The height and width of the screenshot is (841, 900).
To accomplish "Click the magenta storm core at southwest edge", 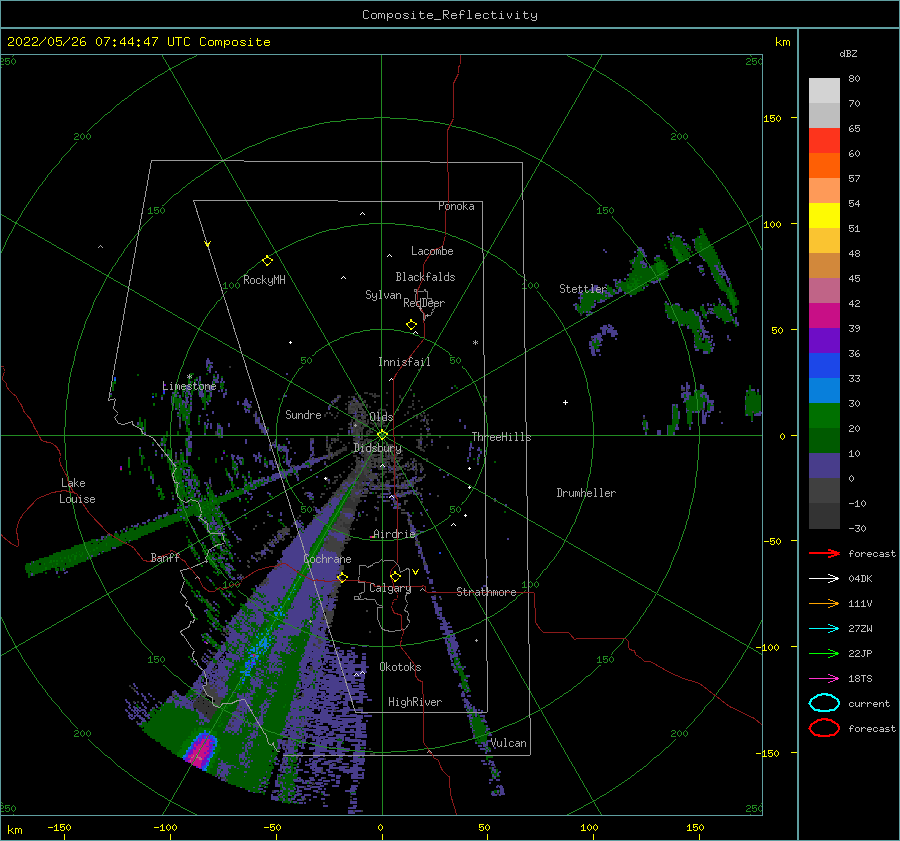I will [x=201, y=751].
